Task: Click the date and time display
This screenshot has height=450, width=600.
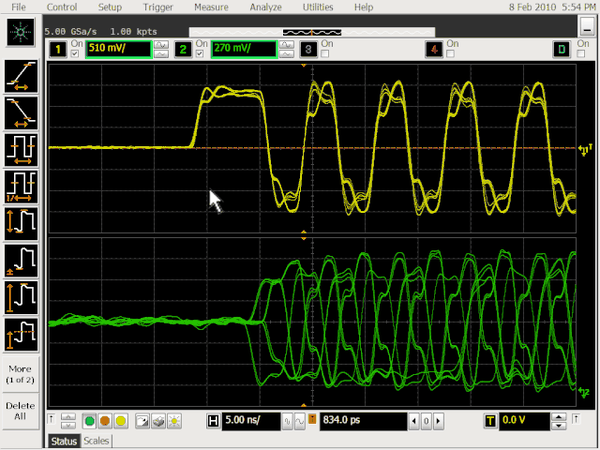Action: 552,7
